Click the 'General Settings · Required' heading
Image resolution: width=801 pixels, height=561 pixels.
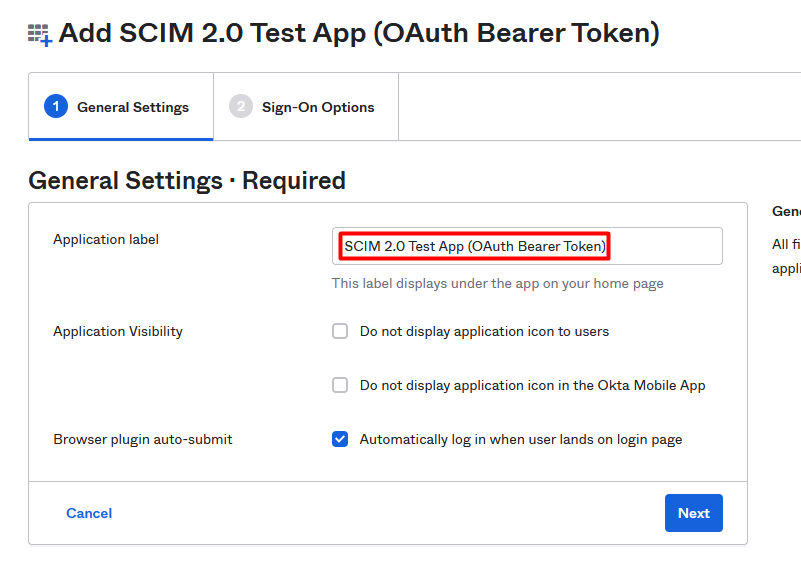tap(187, 181)
